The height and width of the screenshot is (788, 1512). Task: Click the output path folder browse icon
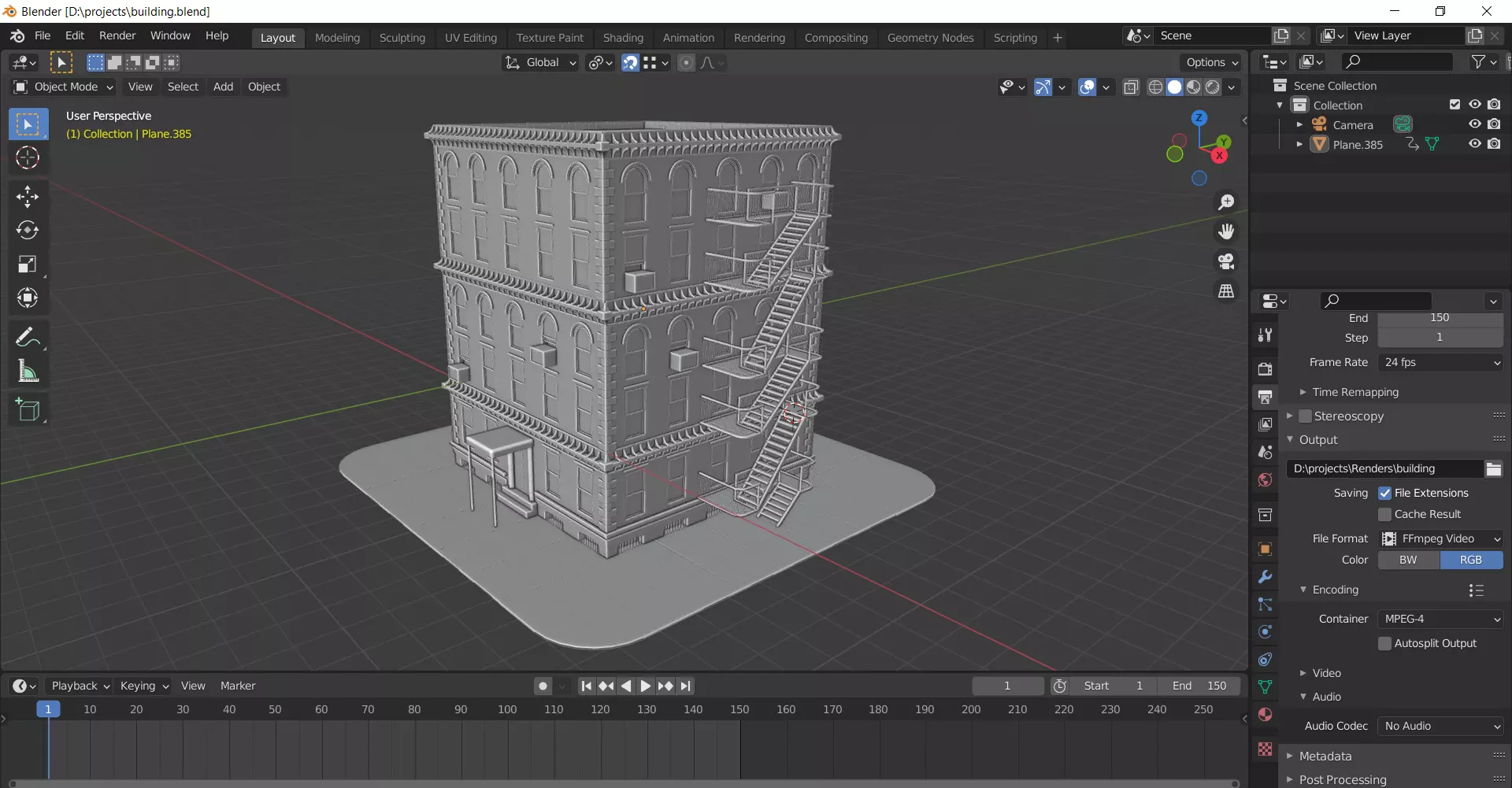(x=1493, y=469)
